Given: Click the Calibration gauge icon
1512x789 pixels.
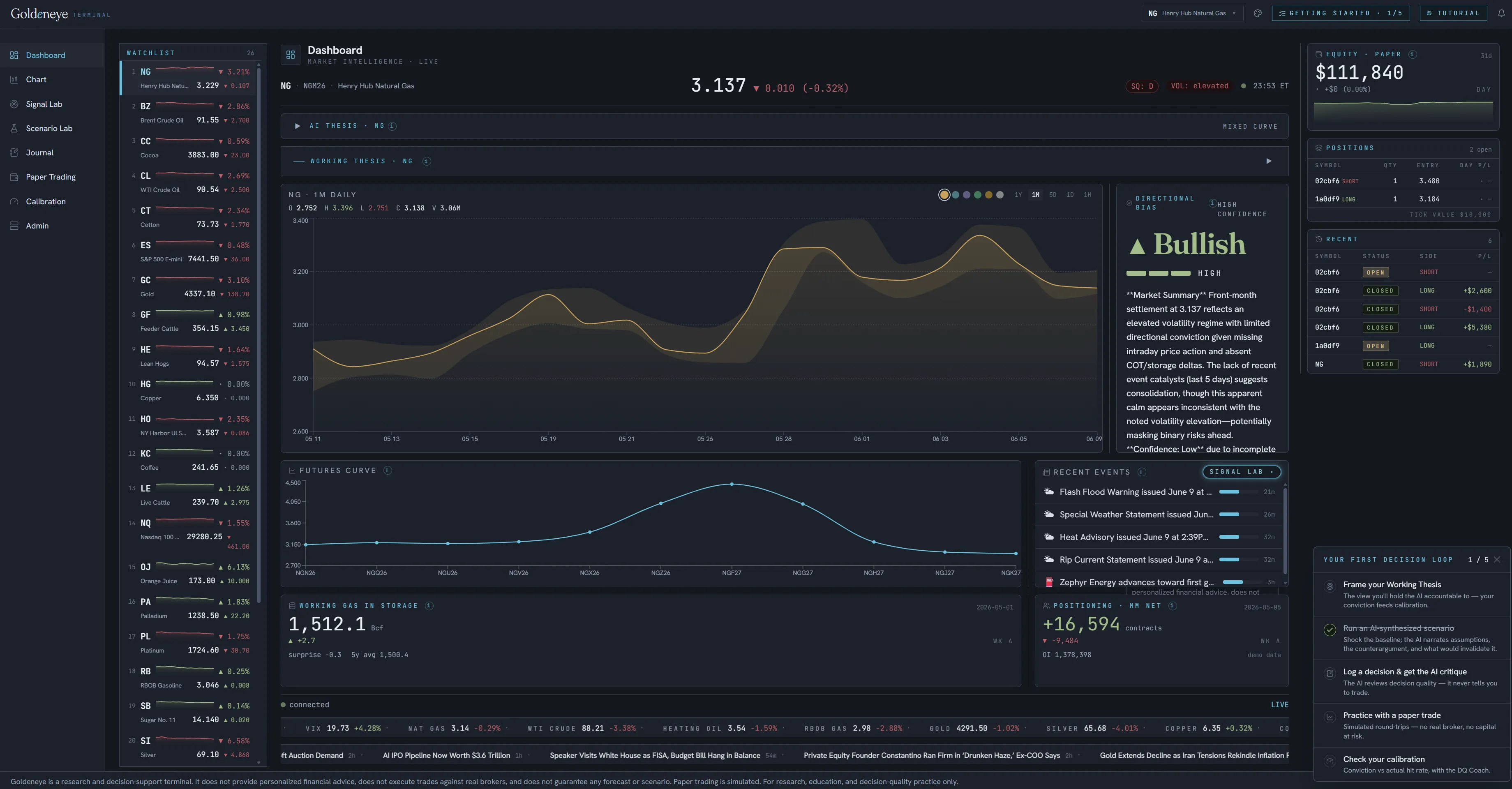Looking at the screenshot, I should point(14,201).
